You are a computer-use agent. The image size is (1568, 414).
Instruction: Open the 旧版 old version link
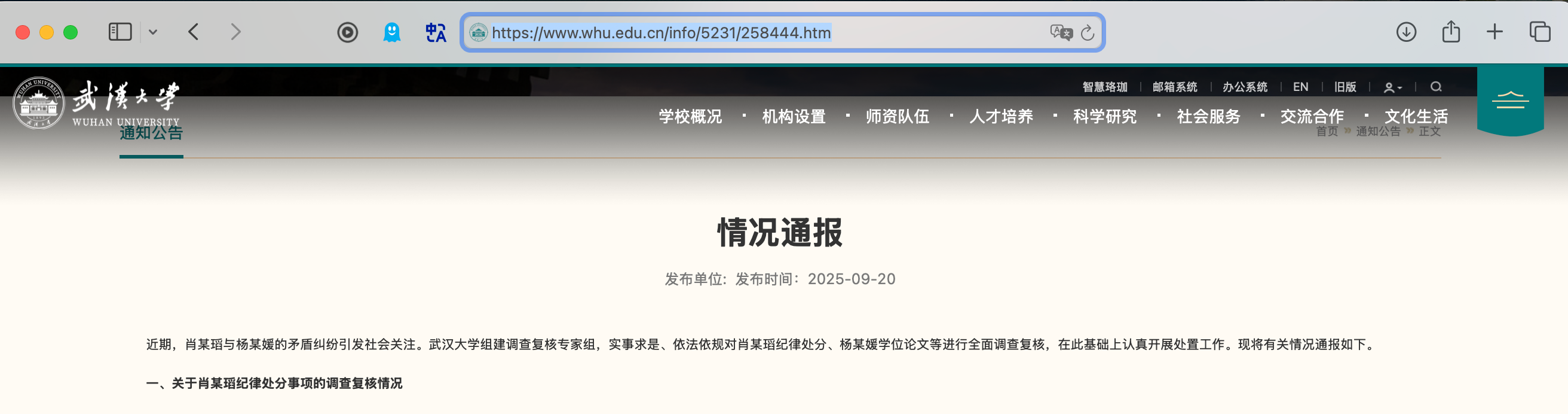point(1345,87)
